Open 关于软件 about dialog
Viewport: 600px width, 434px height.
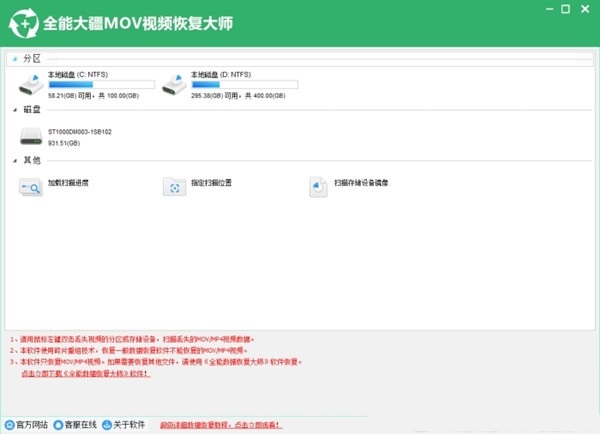coord(129,425)
